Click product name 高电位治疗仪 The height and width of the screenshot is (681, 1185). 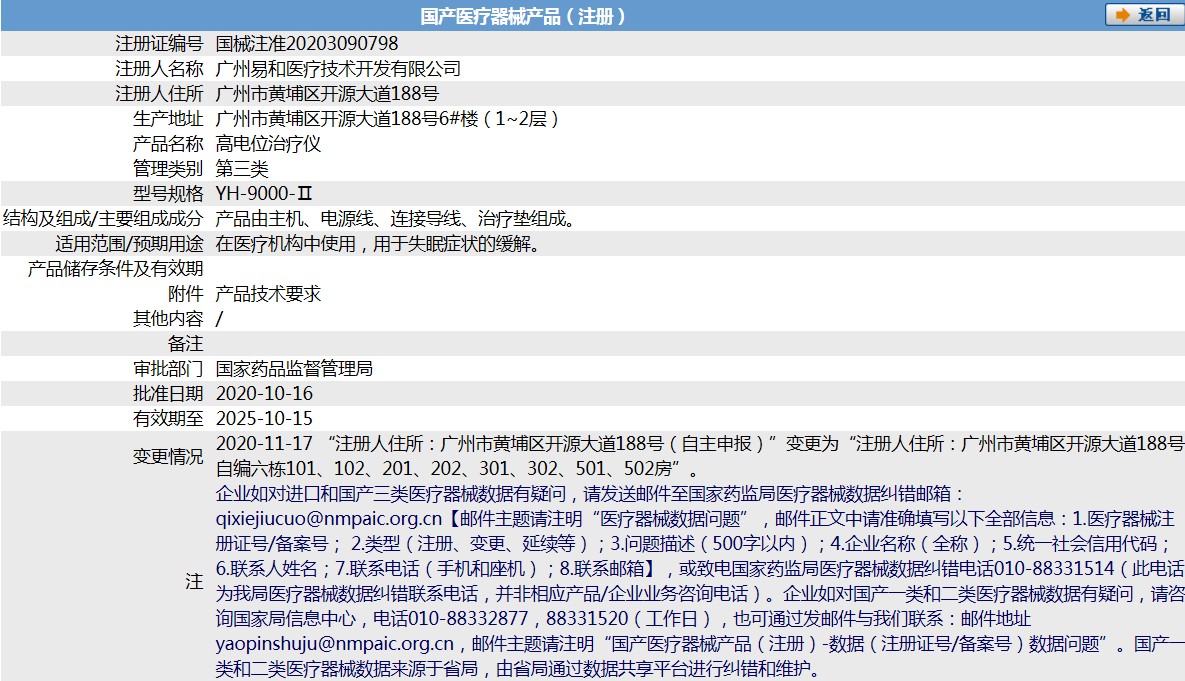pyautogui.click(x=268, y=144)
